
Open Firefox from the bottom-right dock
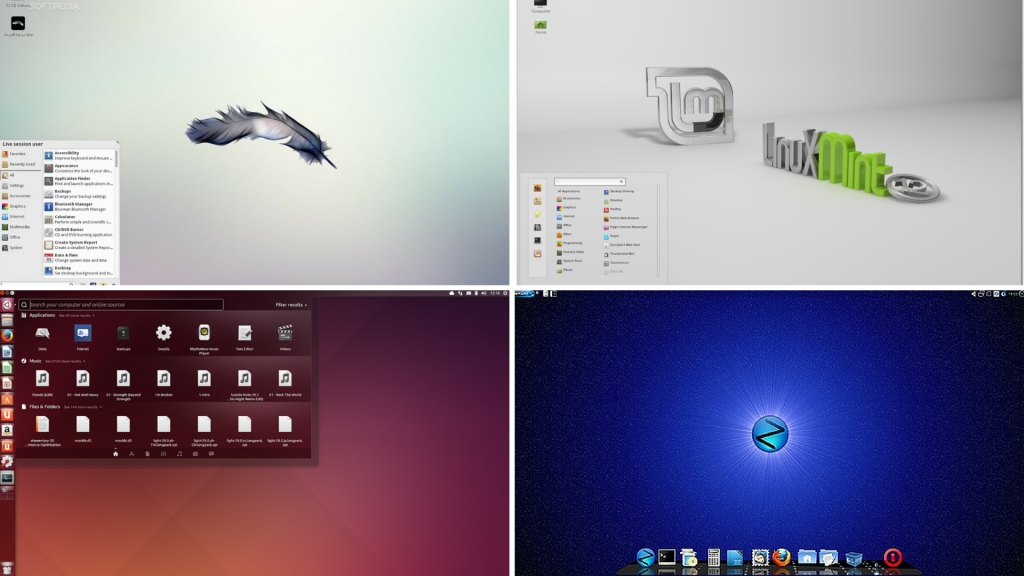pos(781,558)
